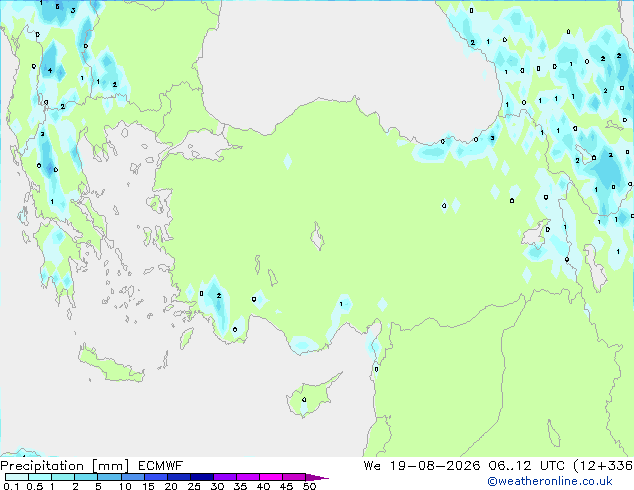Pick the 15 mm legend color swatch
The height and width of the screenshot is (490, 634).
[x=155, y=477]
